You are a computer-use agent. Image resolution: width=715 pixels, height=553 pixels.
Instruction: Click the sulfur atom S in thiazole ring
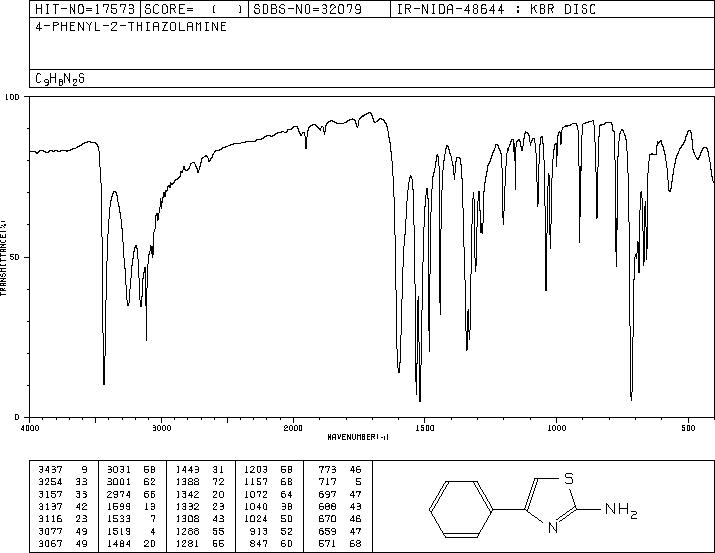[568, 479]
